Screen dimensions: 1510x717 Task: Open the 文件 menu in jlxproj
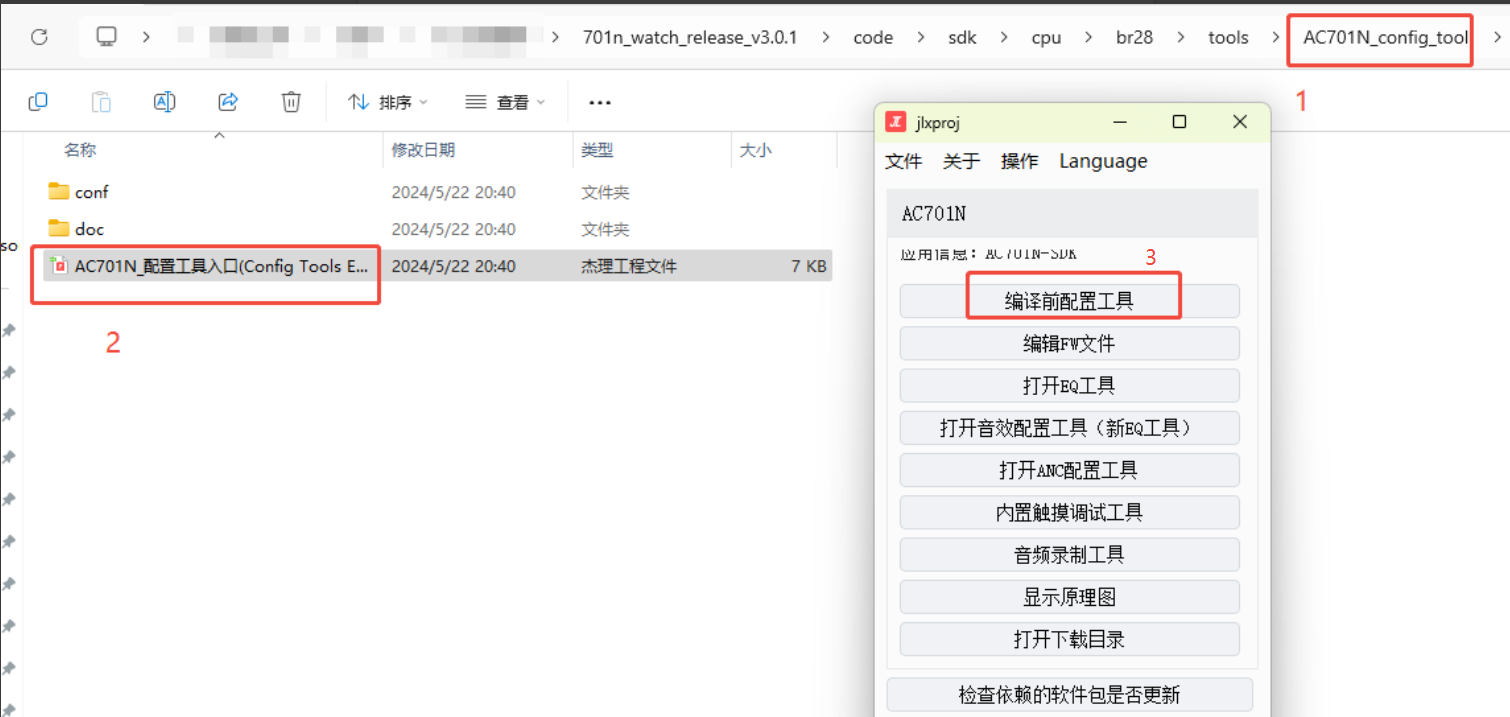(904, 161)
